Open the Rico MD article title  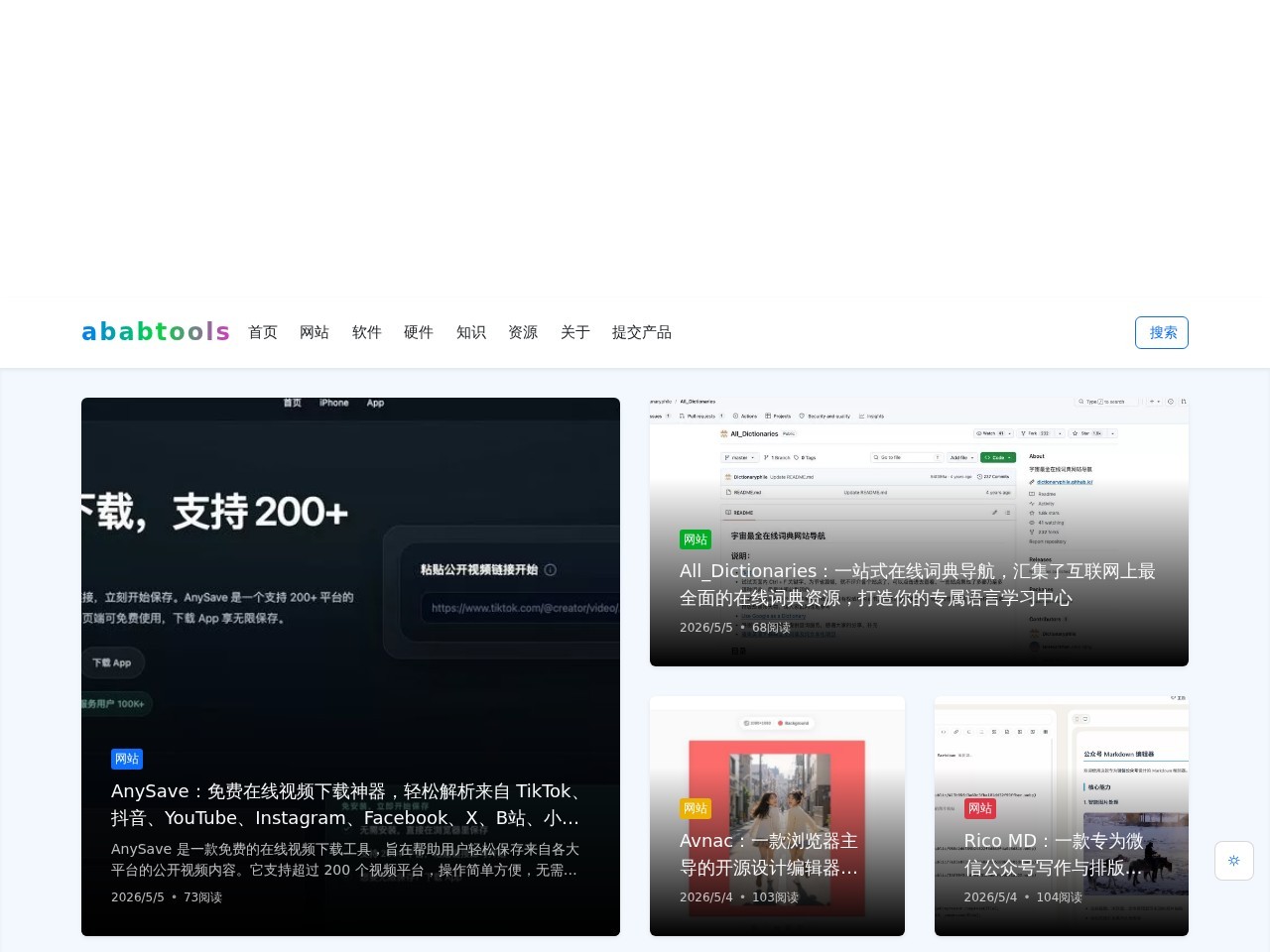click(1055, 854)
